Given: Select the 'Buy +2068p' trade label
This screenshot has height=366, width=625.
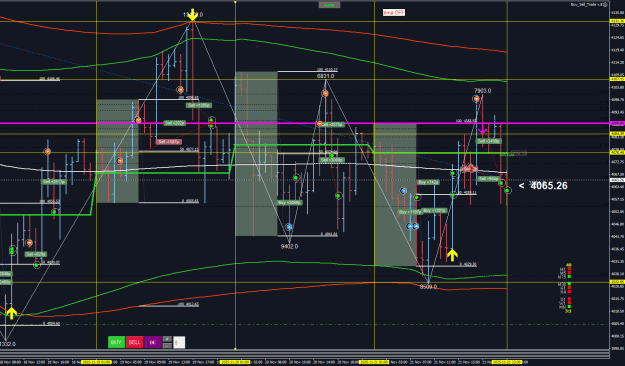Looking at the screenshot, I should 290,203.
